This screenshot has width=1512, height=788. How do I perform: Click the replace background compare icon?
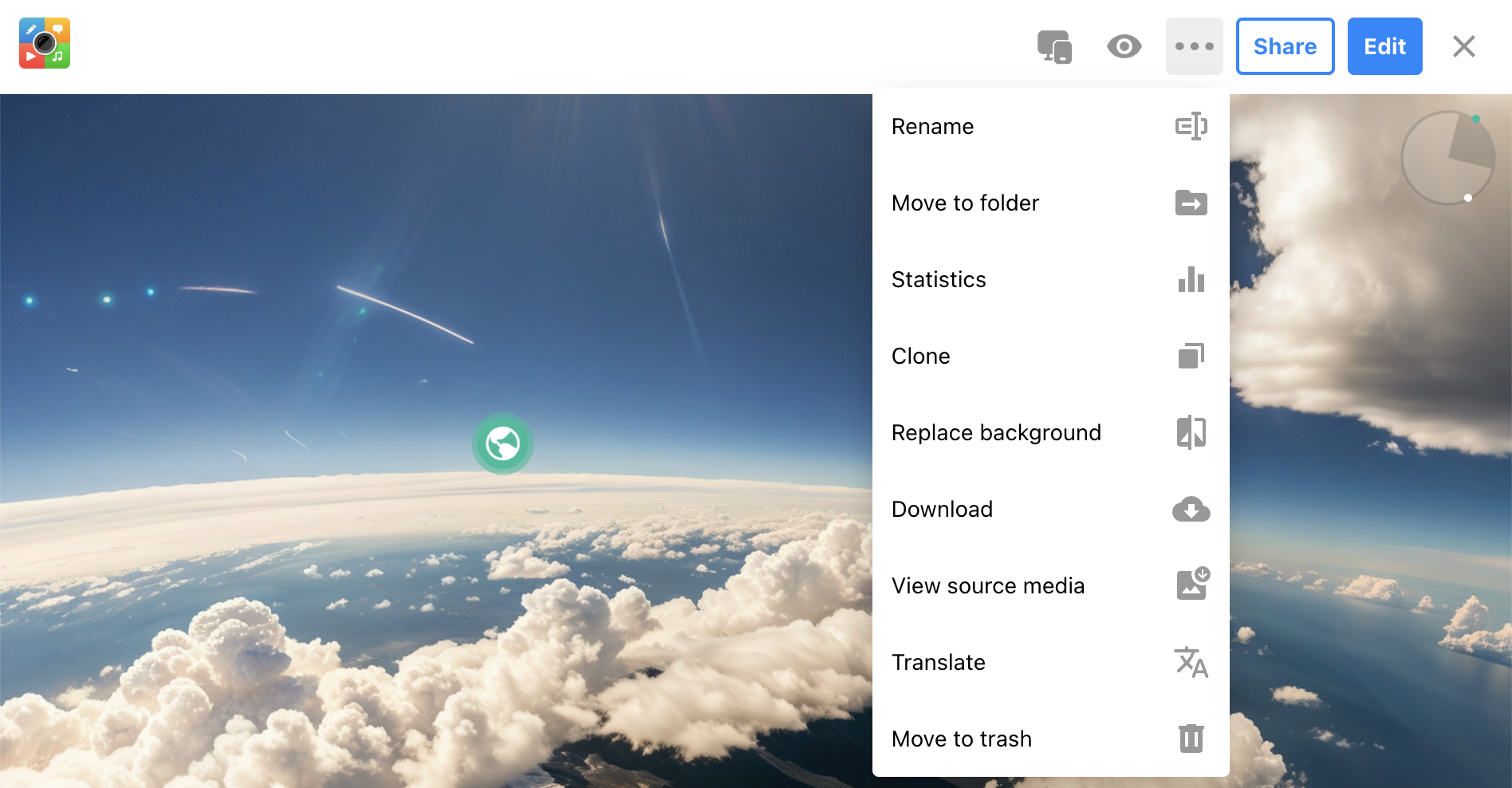click(x=1191, y=432)
